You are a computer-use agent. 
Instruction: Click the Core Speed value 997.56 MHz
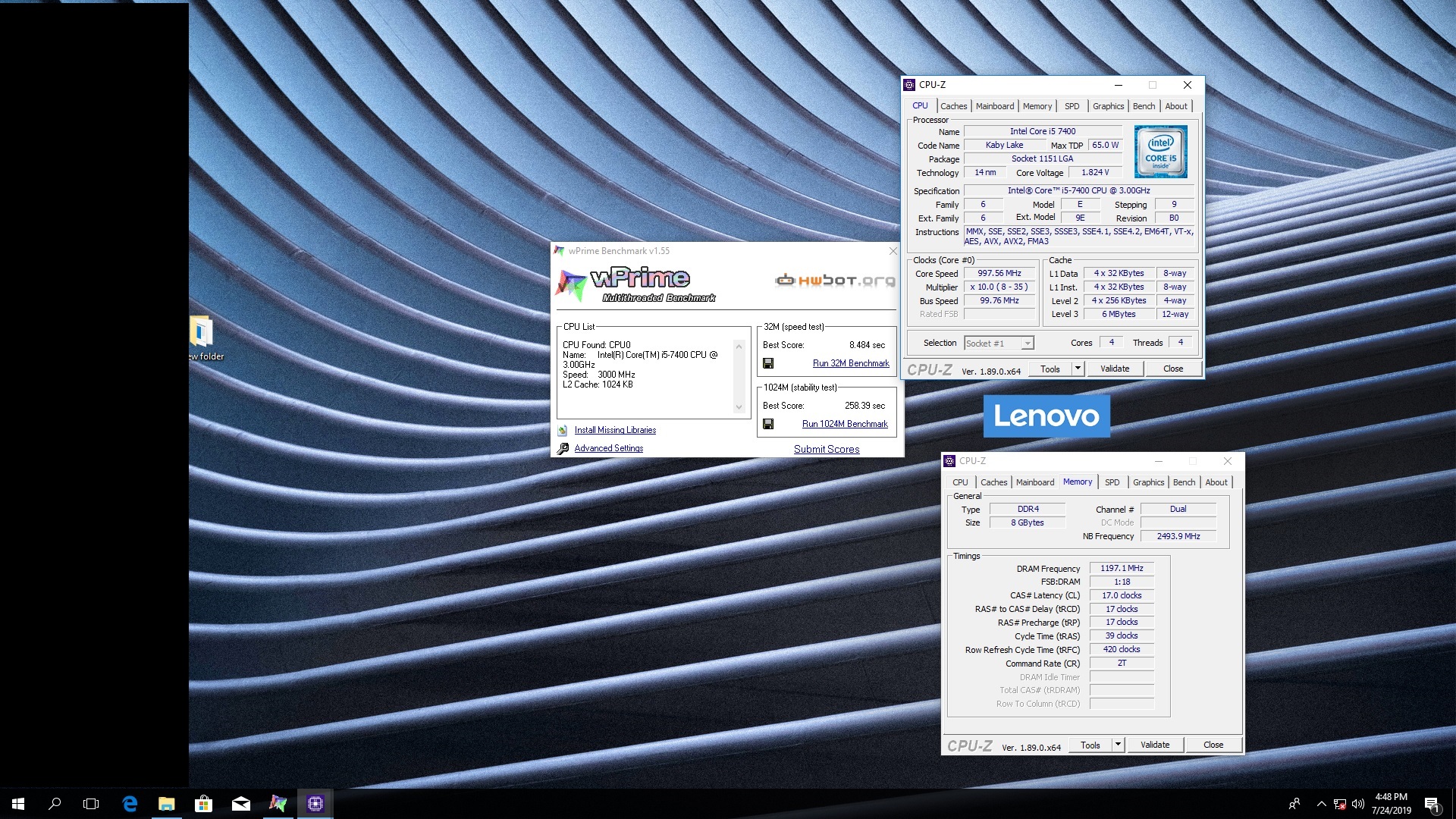999,274
